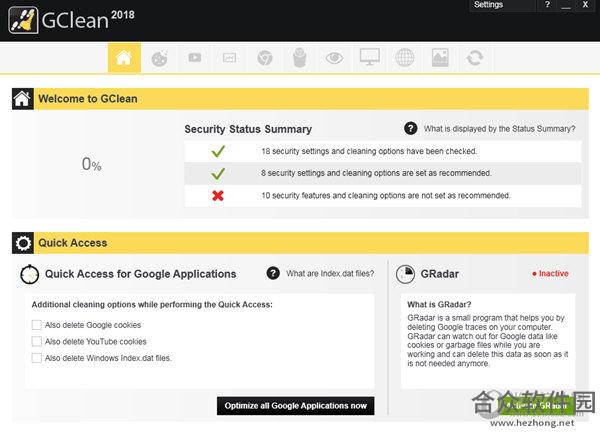Open the help question mark in title bar

[x=547, y=5]
